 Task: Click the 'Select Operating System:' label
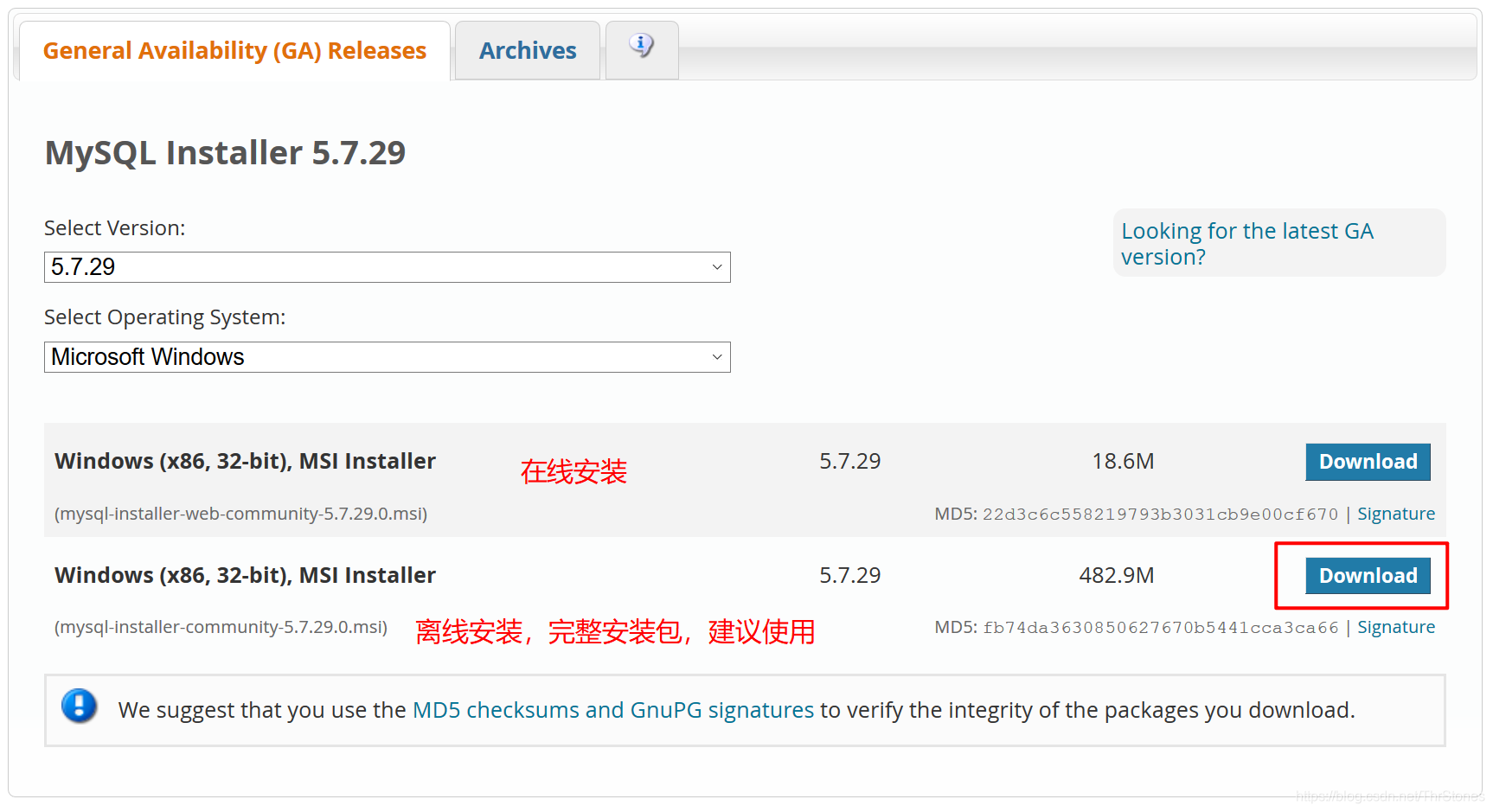pos(165,317)
